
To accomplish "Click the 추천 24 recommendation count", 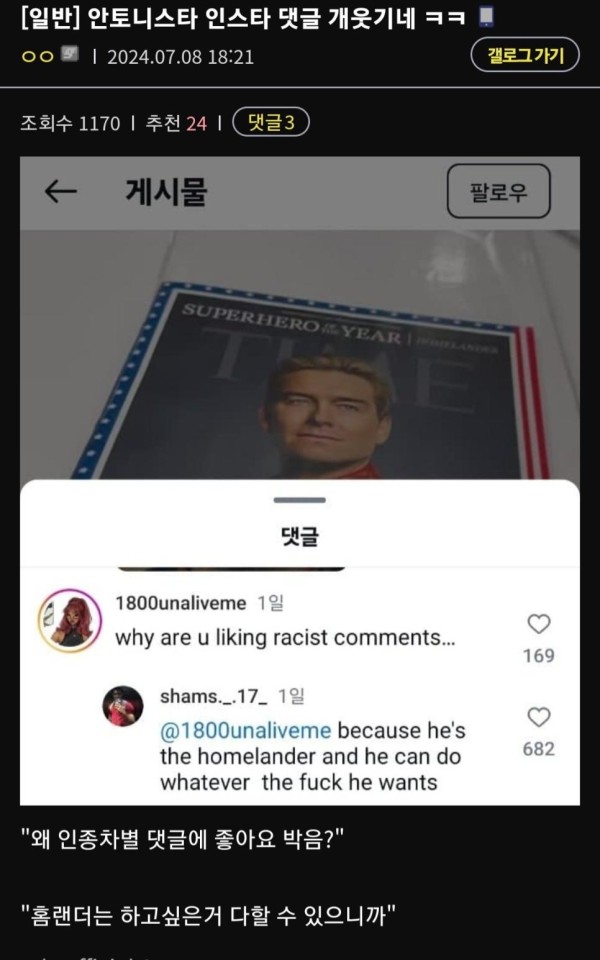I will point(176,123).
